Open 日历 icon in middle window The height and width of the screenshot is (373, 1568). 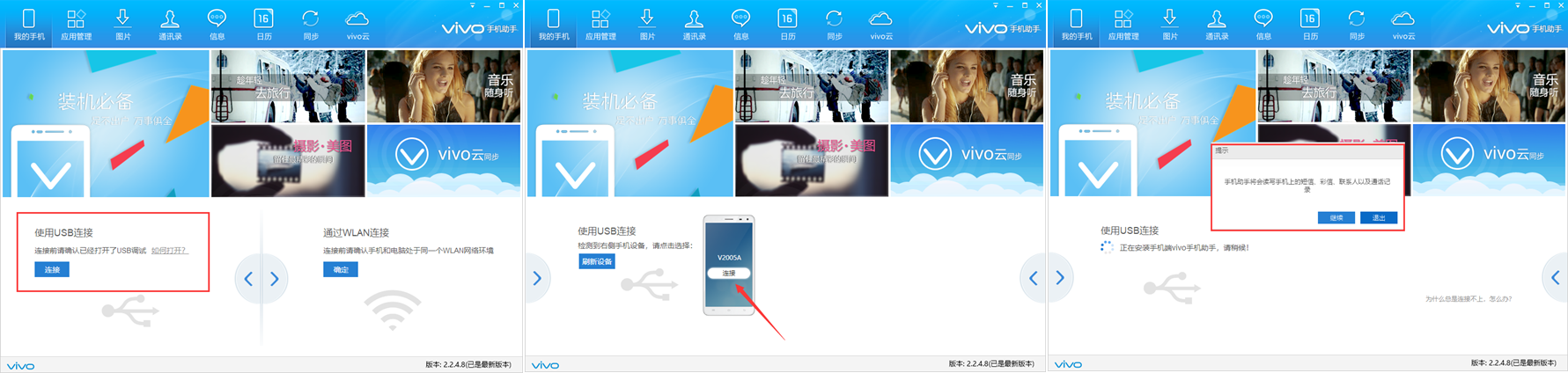point(788,24)
